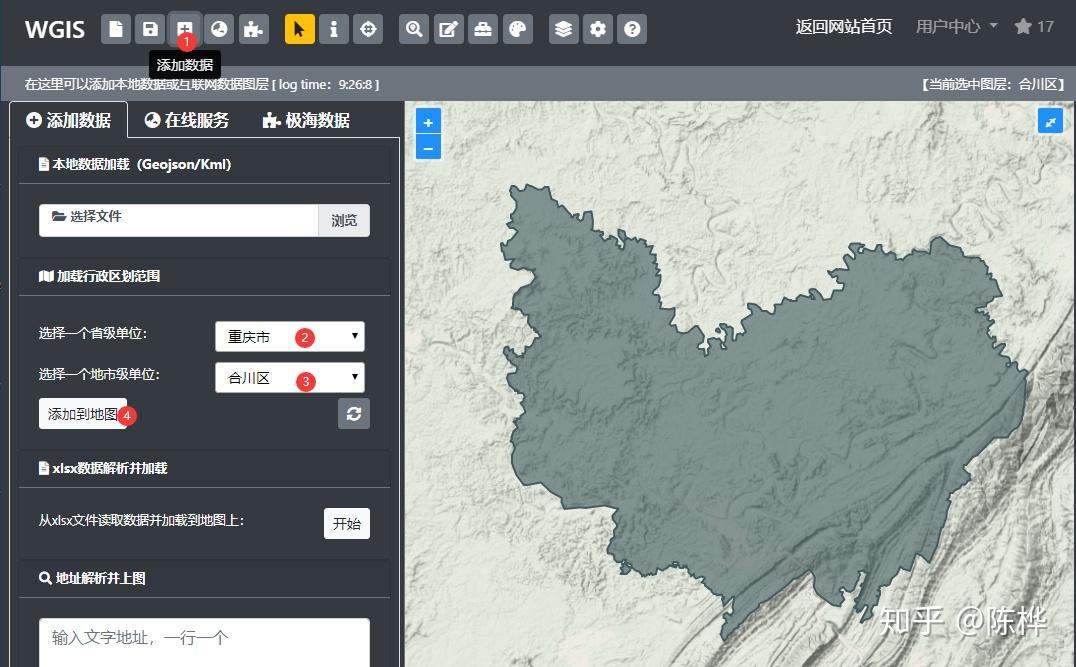
Task: Click the xlsx数据解析并加载 section heading
Action: (x=103, y=468)
